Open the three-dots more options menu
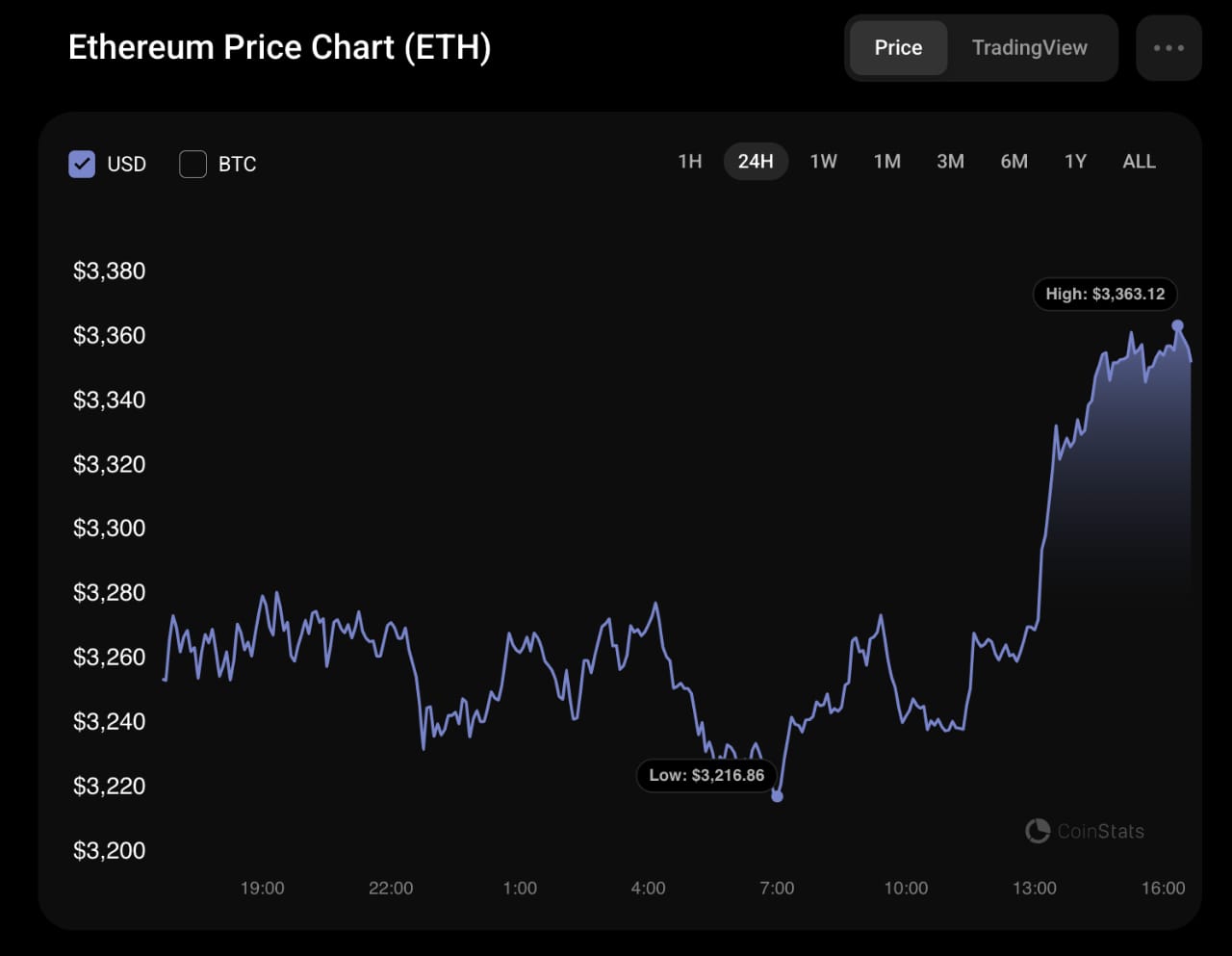Image resolution: width=1232 pixels, height=956 pixels. (1168, 48)
